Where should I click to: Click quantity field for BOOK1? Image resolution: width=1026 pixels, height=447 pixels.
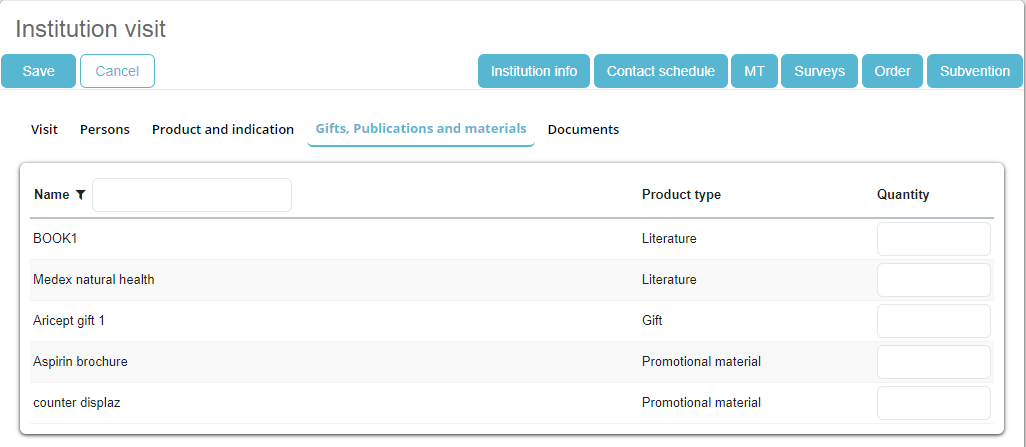point(933,239)
